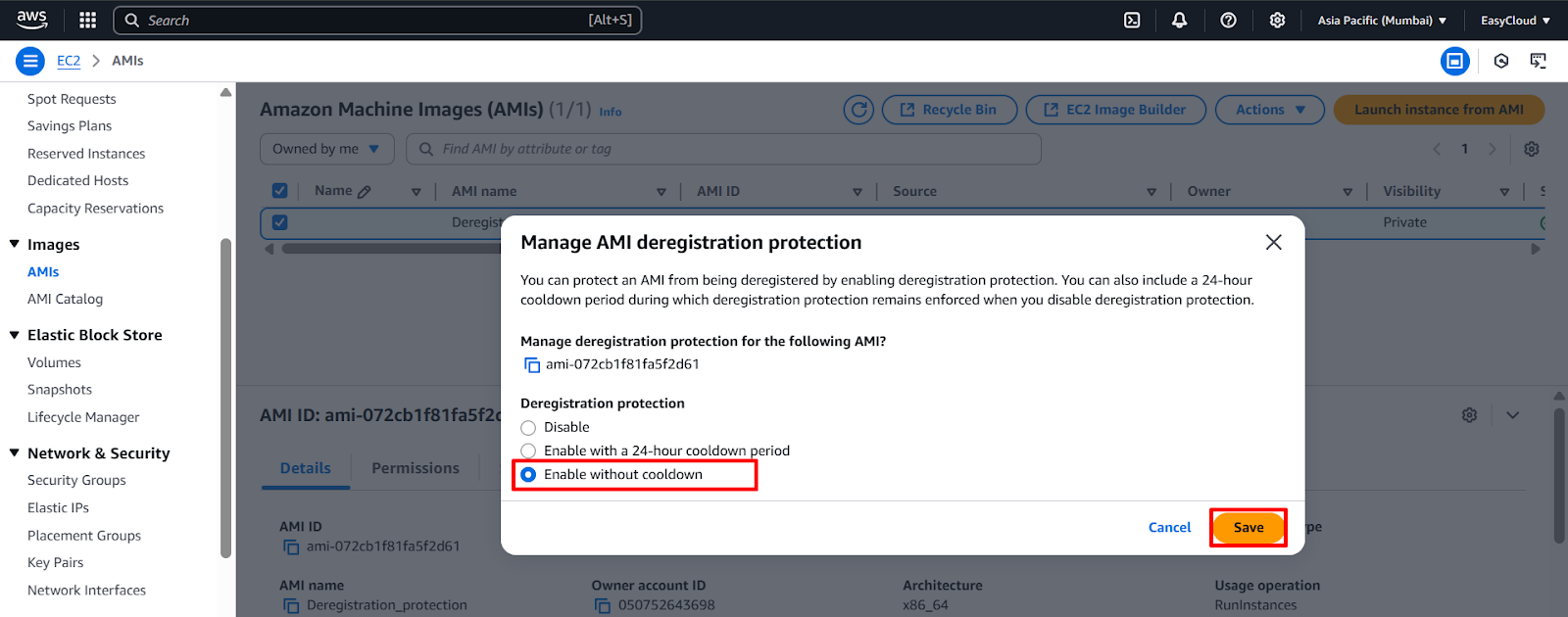Viewport: 1568px width, 617px height.
Task: Open Dedicated Hosts in sidebar
Action: tap(77, 180)
